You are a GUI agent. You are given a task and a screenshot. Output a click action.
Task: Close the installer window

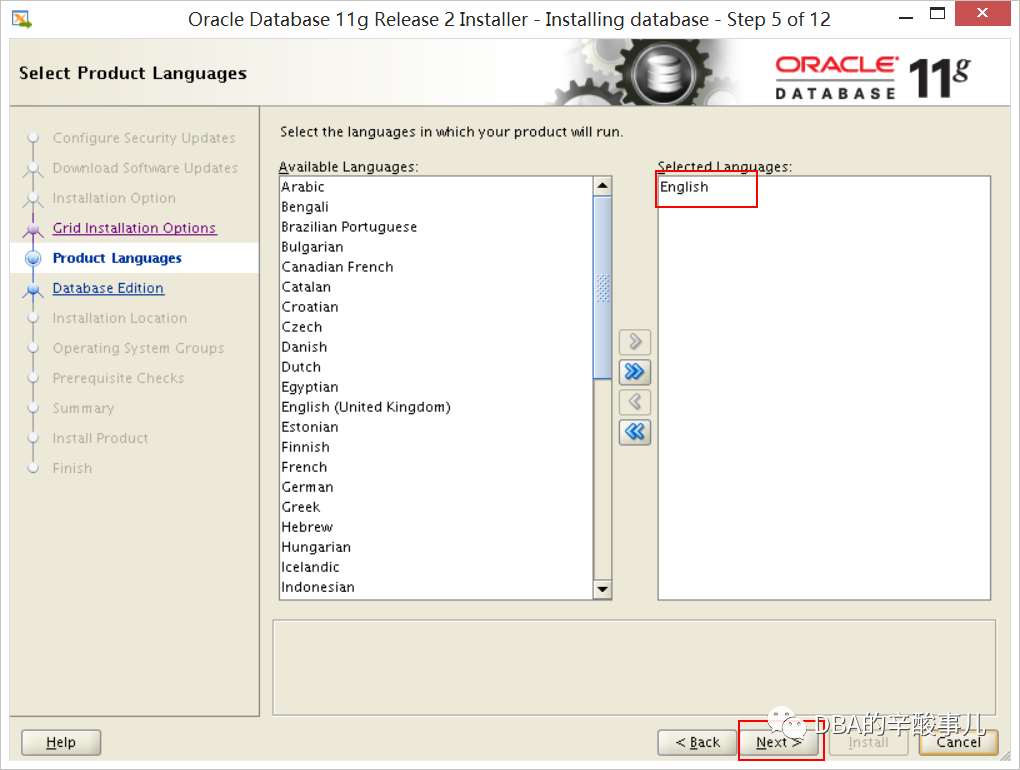pyautogui.click(x=982, y=13)
